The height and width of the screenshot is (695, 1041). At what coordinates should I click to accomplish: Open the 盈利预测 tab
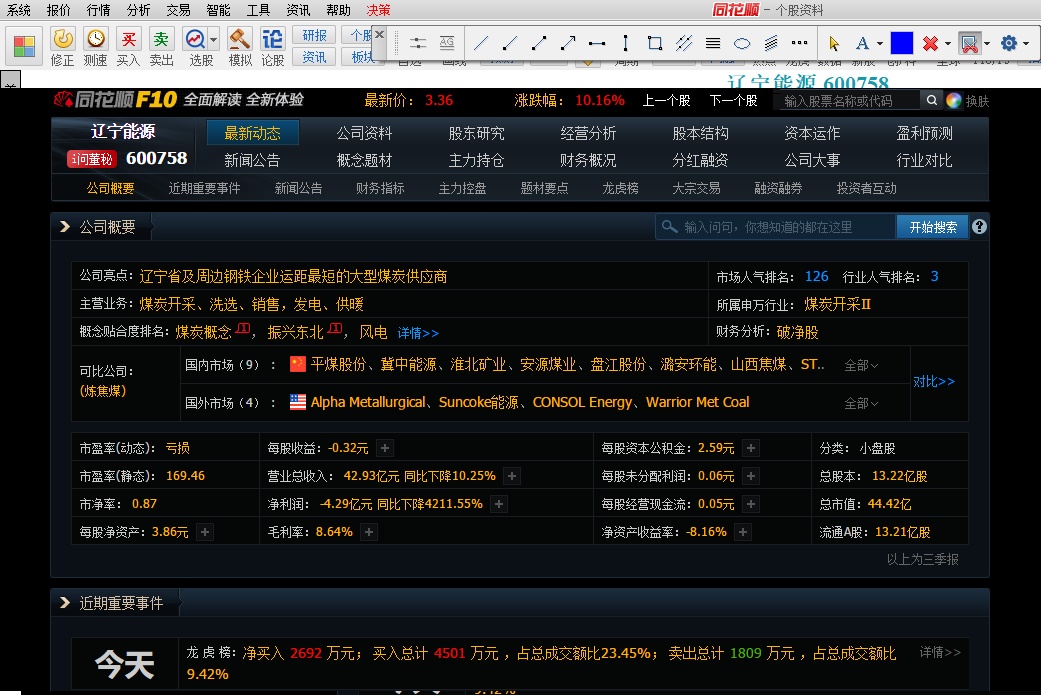[924, 133]
